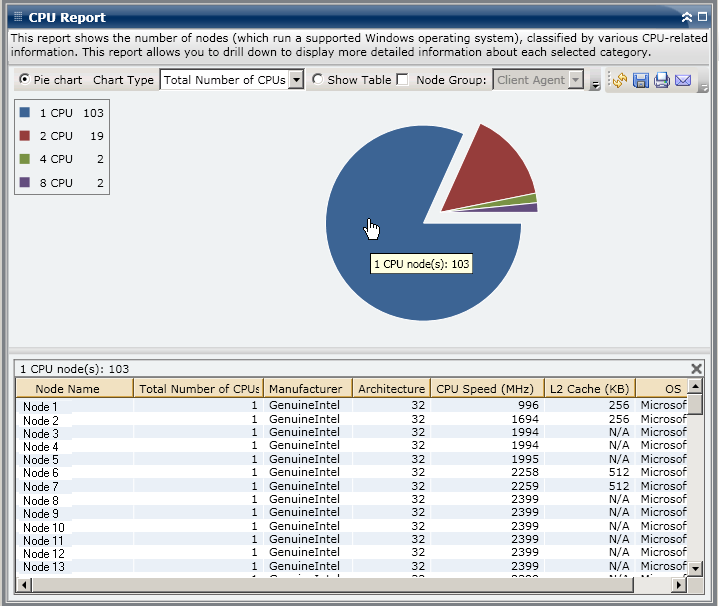Sort by the CPU Speed (MHz) column header
The width and height of the screenshot is (719, 606).
coord(487,388)
